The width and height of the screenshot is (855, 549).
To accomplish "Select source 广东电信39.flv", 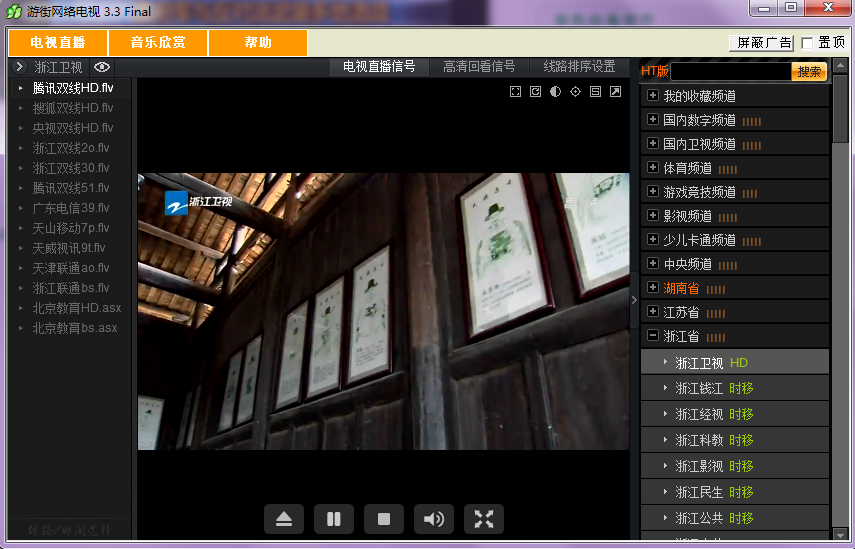I will (x=71, y=208).
